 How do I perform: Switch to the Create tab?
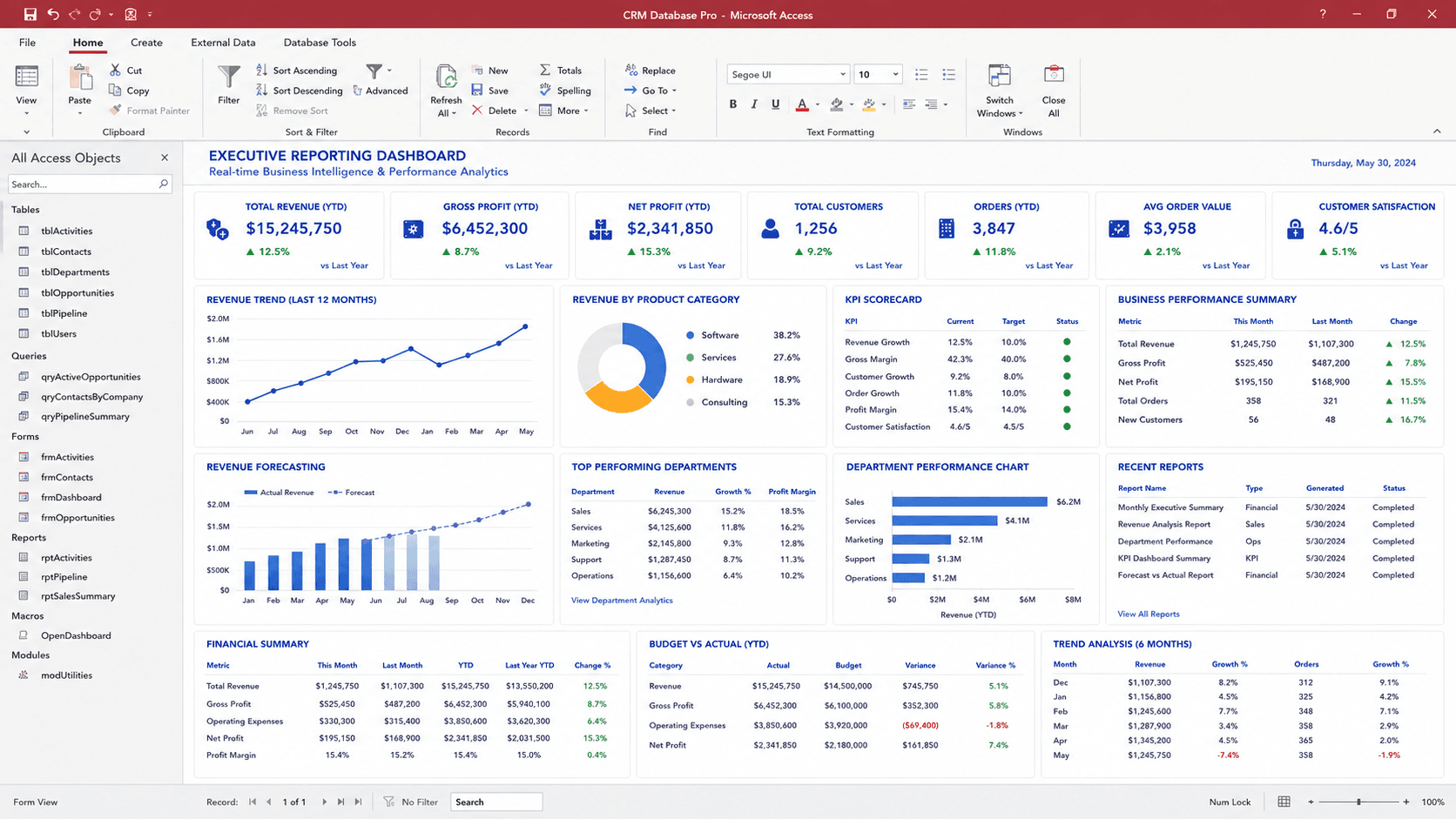146,43
